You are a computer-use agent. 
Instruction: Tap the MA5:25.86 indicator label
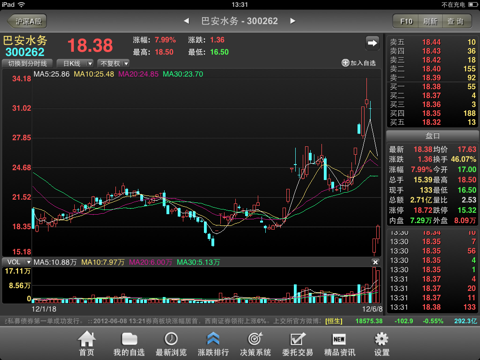point(52,74)
